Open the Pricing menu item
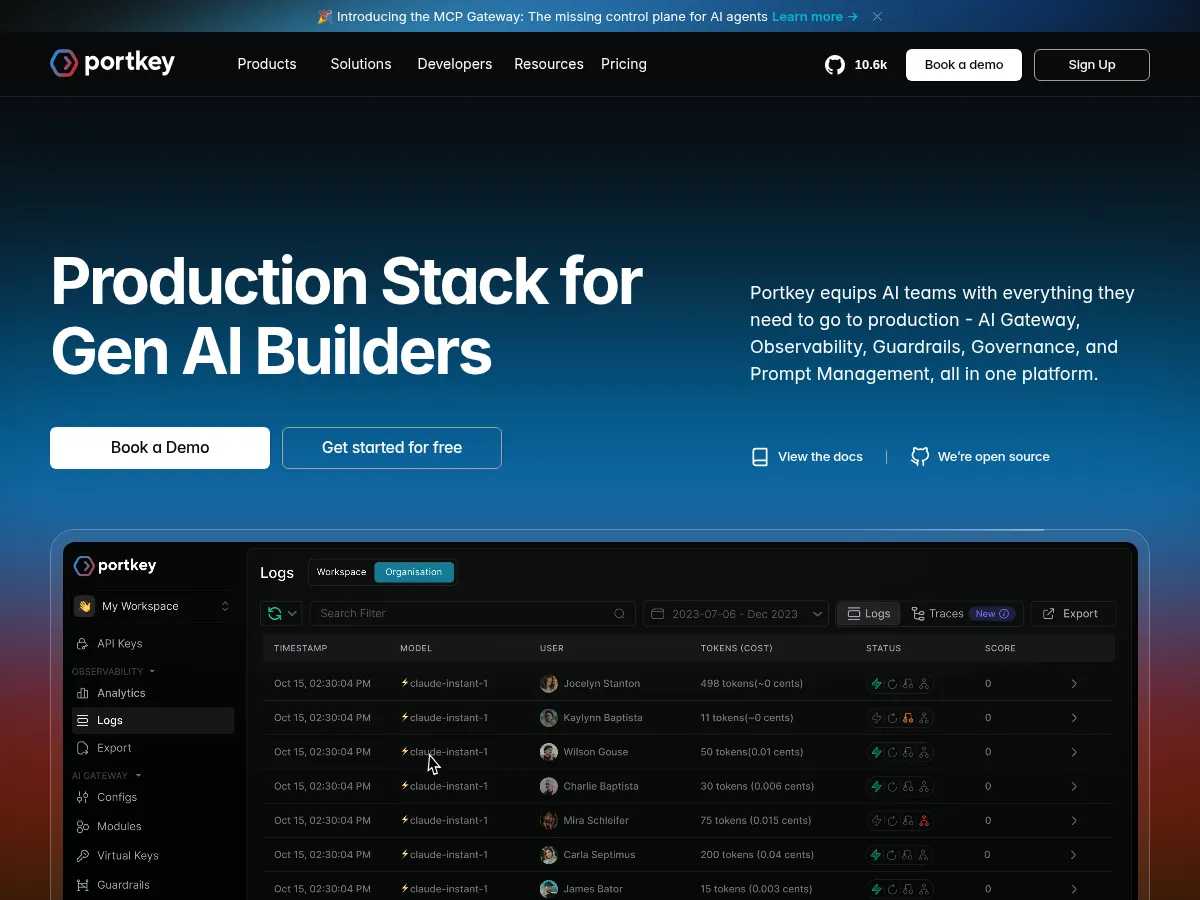The height and width of the screenshot is (900, 1200). point(623,64)
